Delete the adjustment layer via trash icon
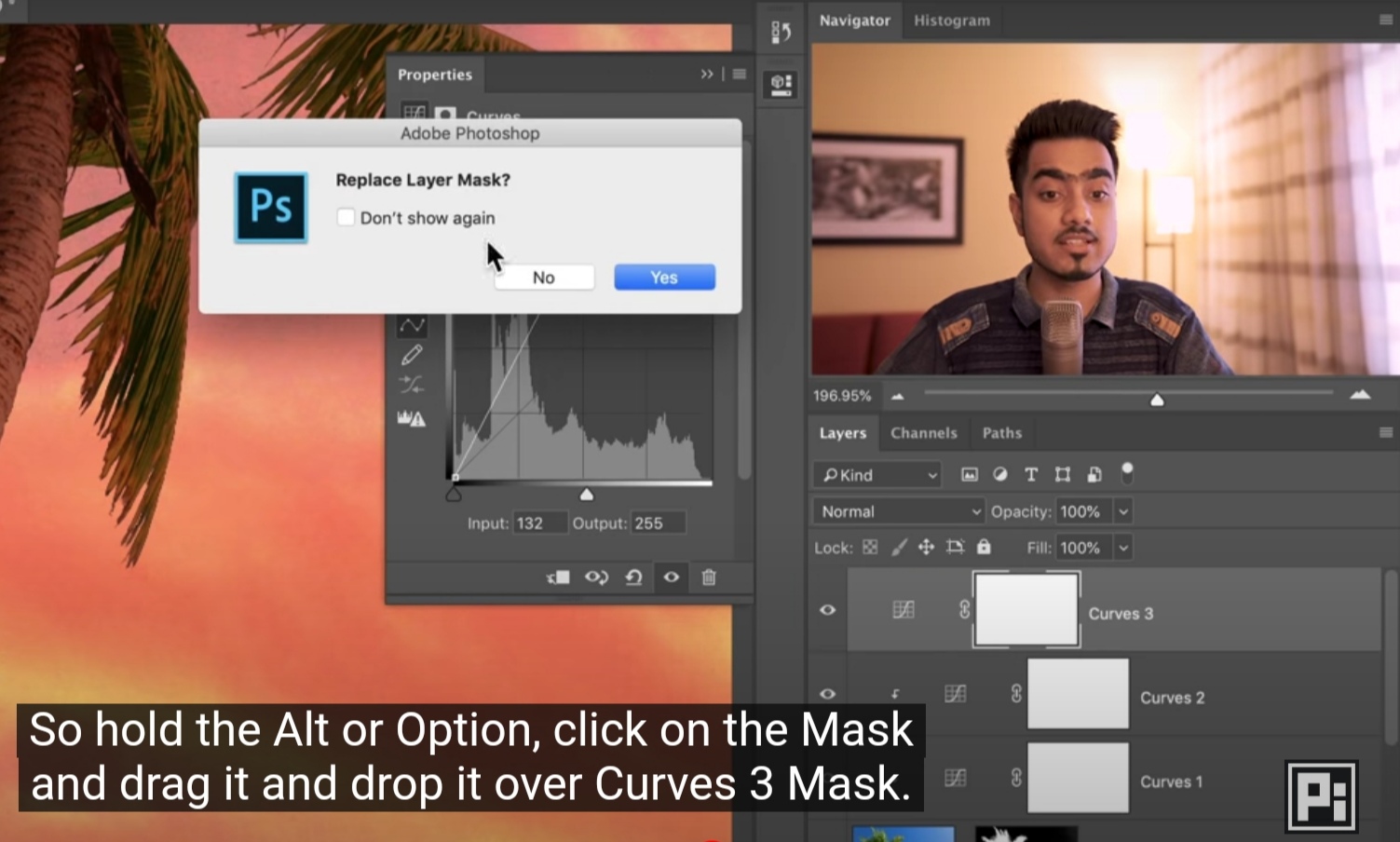1400x842 pixels. [708, 577]
